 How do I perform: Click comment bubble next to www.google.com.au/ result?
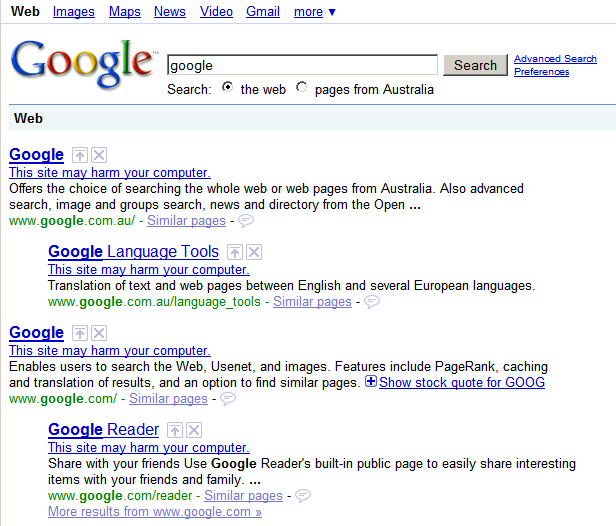[246, 221]
